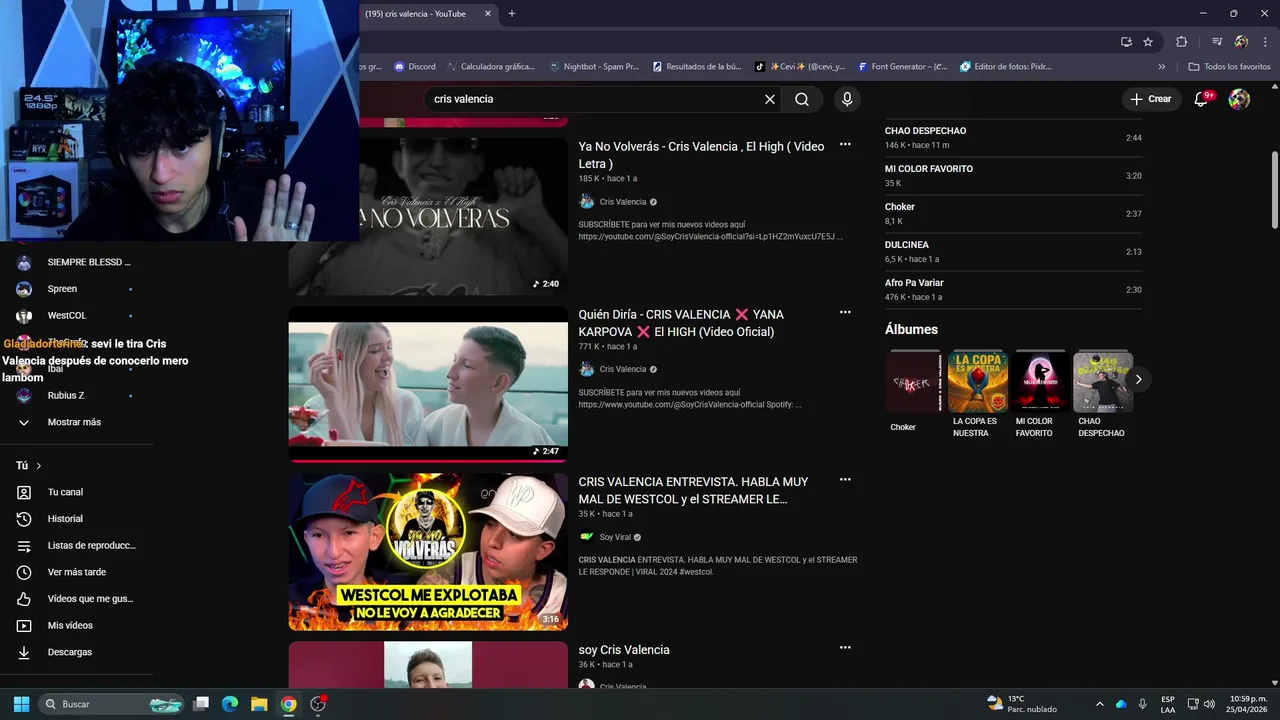
Task: Open Font Generator bookmark
Action: click(901, 67)
